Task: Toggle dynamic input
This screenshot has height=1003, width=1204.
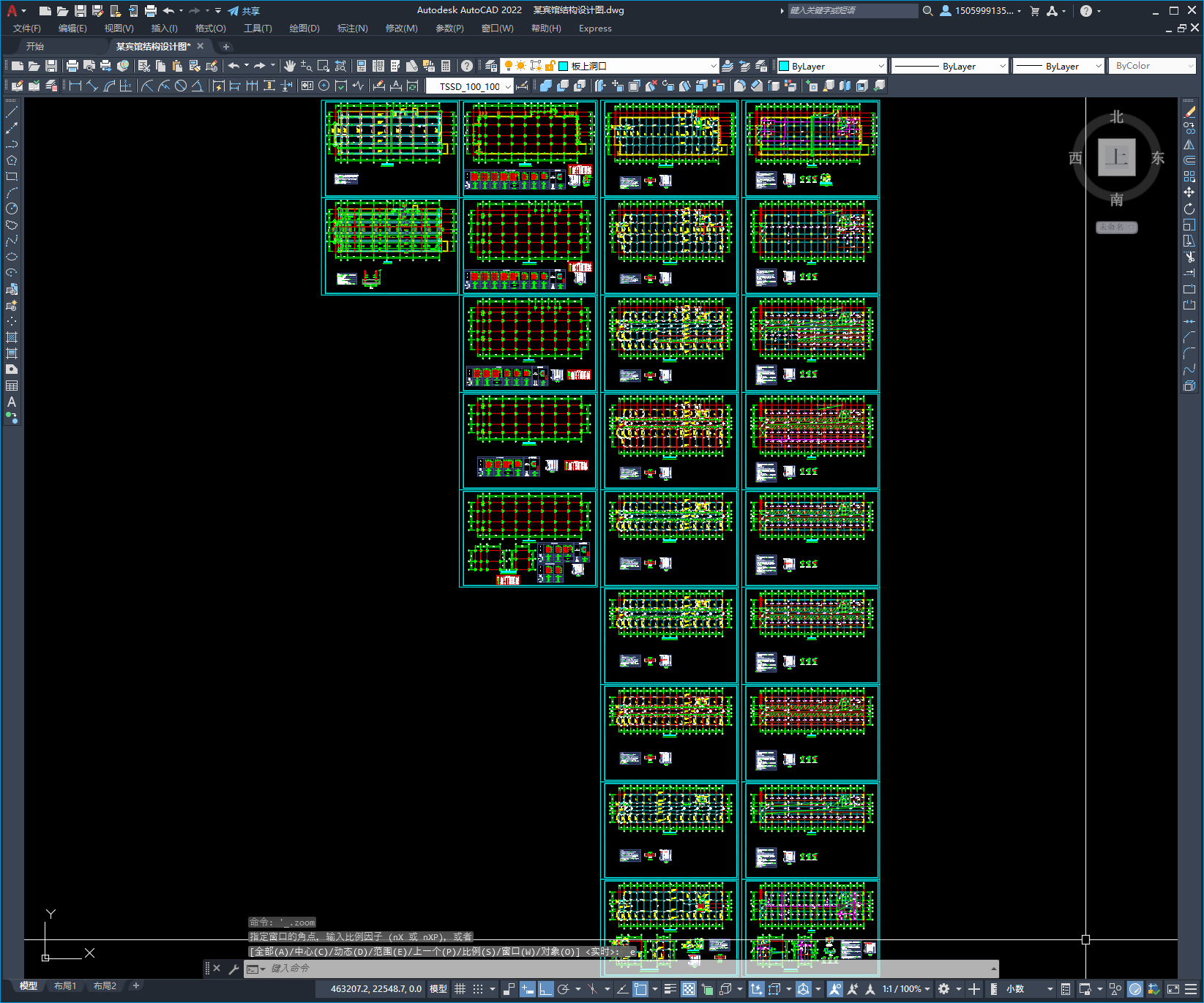Action: click(x=528, y=989)
